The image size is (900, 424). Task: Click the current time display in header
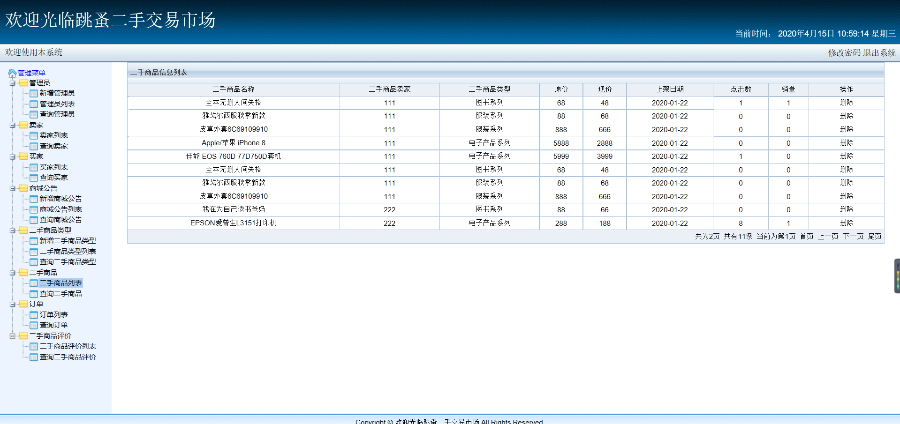tap(815, 33)
